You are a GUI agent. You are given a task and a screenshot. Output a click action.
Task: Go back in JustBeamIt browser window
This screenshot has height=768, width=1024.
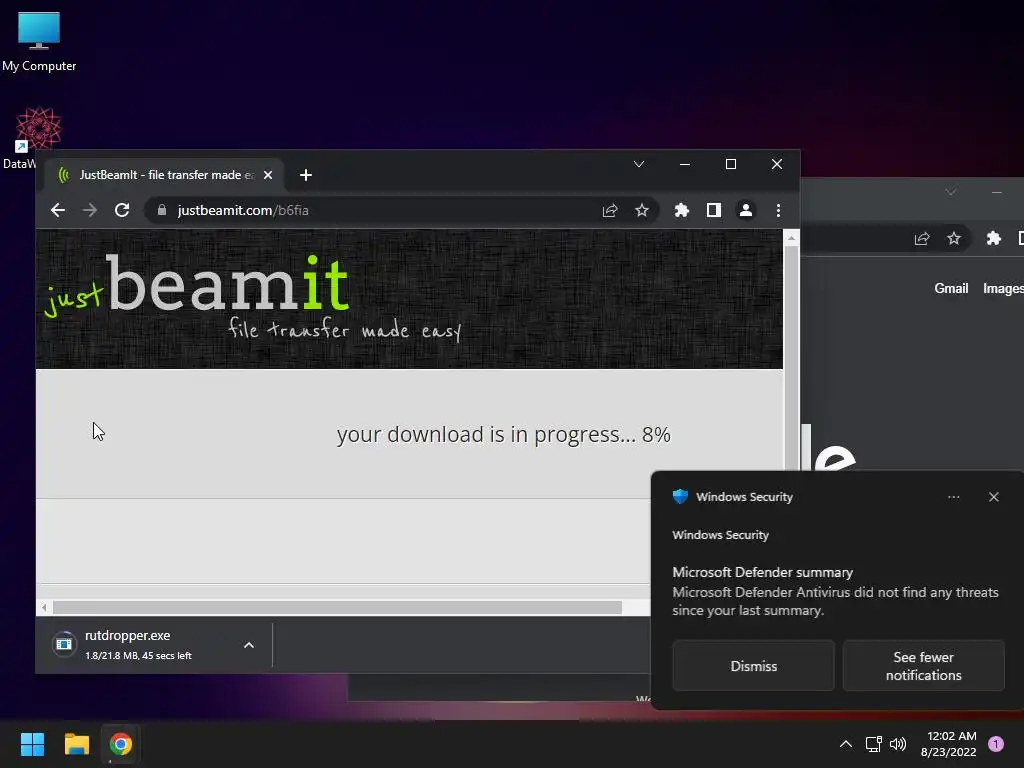58,210
